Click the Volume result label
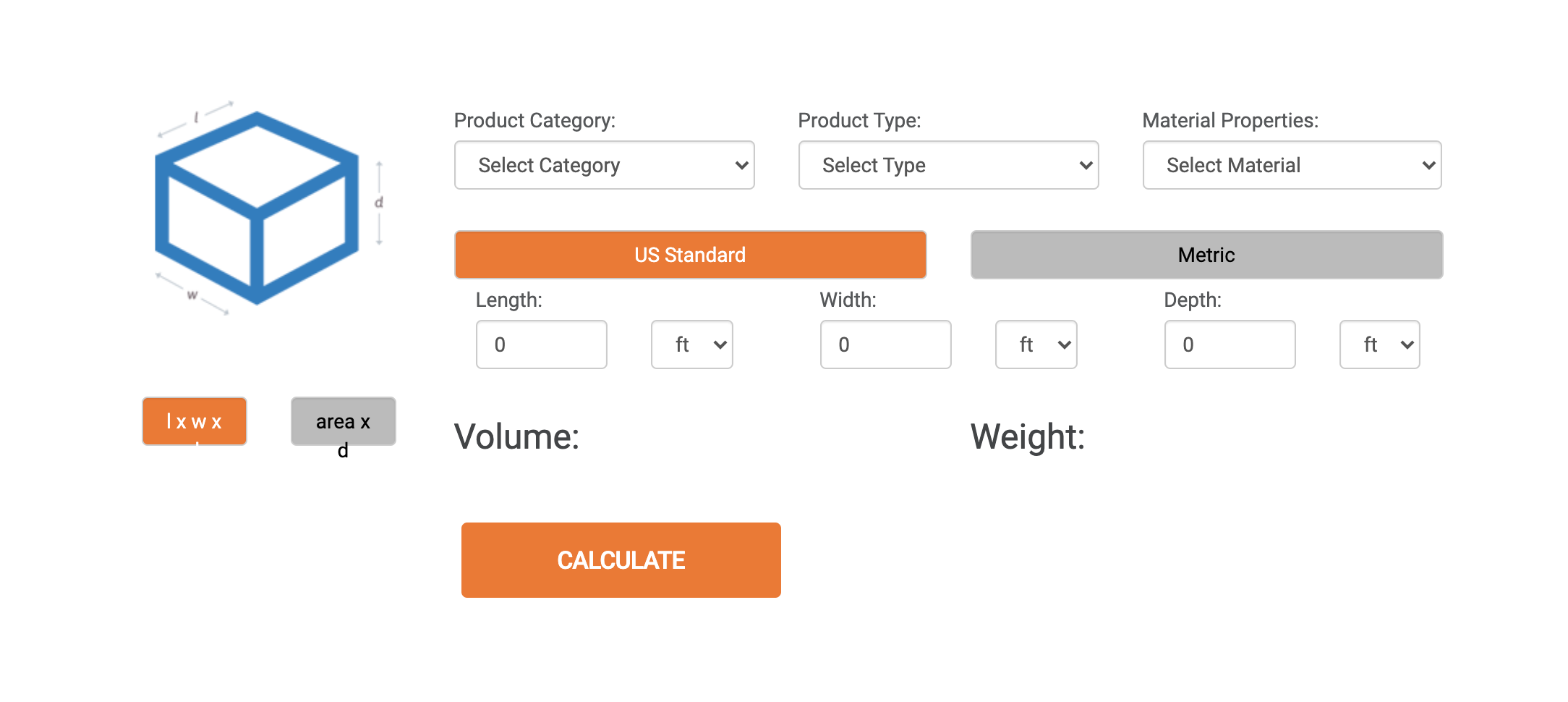 (516, 437)
